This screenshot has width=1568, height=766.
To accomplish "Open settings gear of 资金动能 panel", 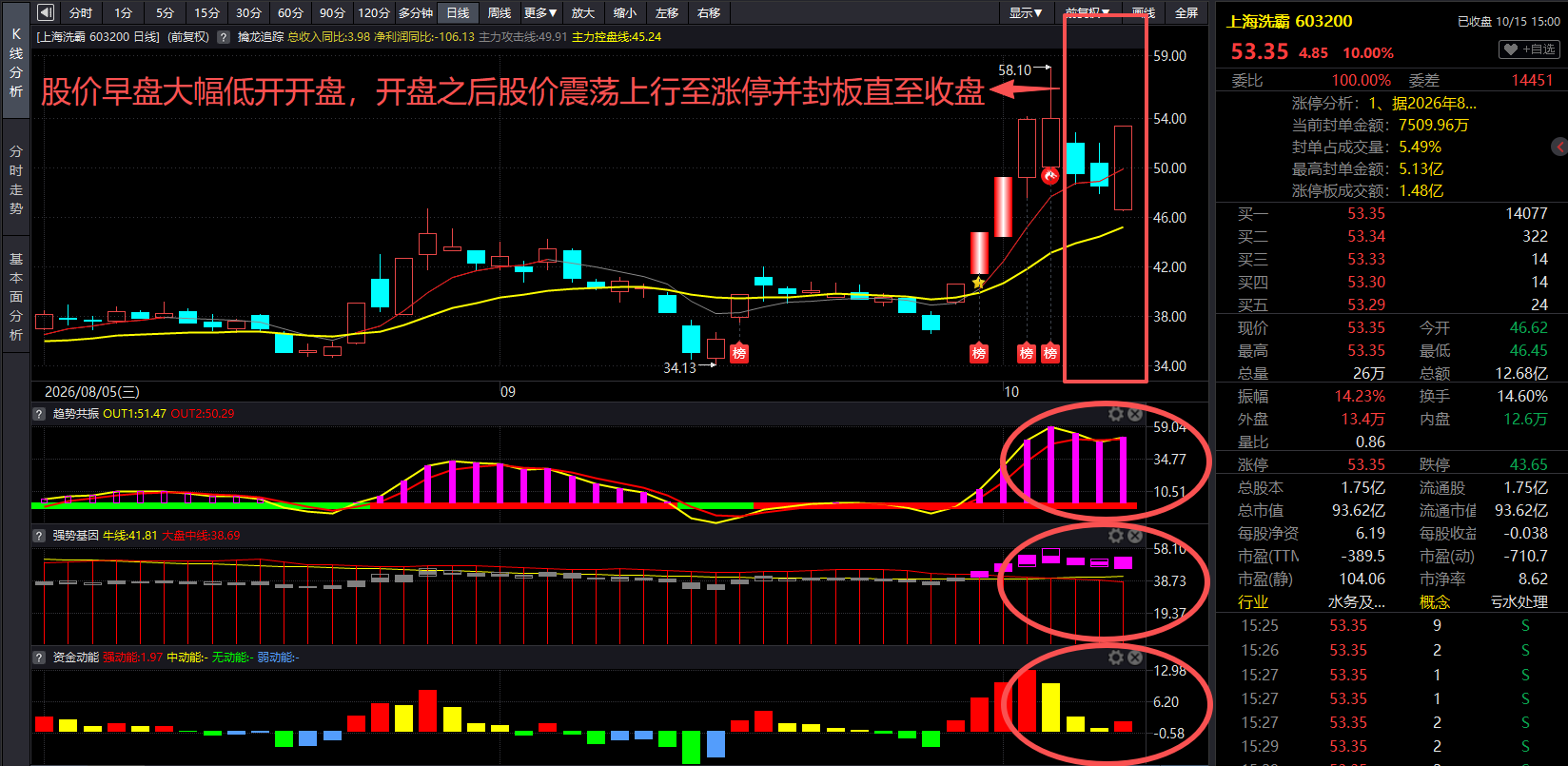I will 1116,658.
